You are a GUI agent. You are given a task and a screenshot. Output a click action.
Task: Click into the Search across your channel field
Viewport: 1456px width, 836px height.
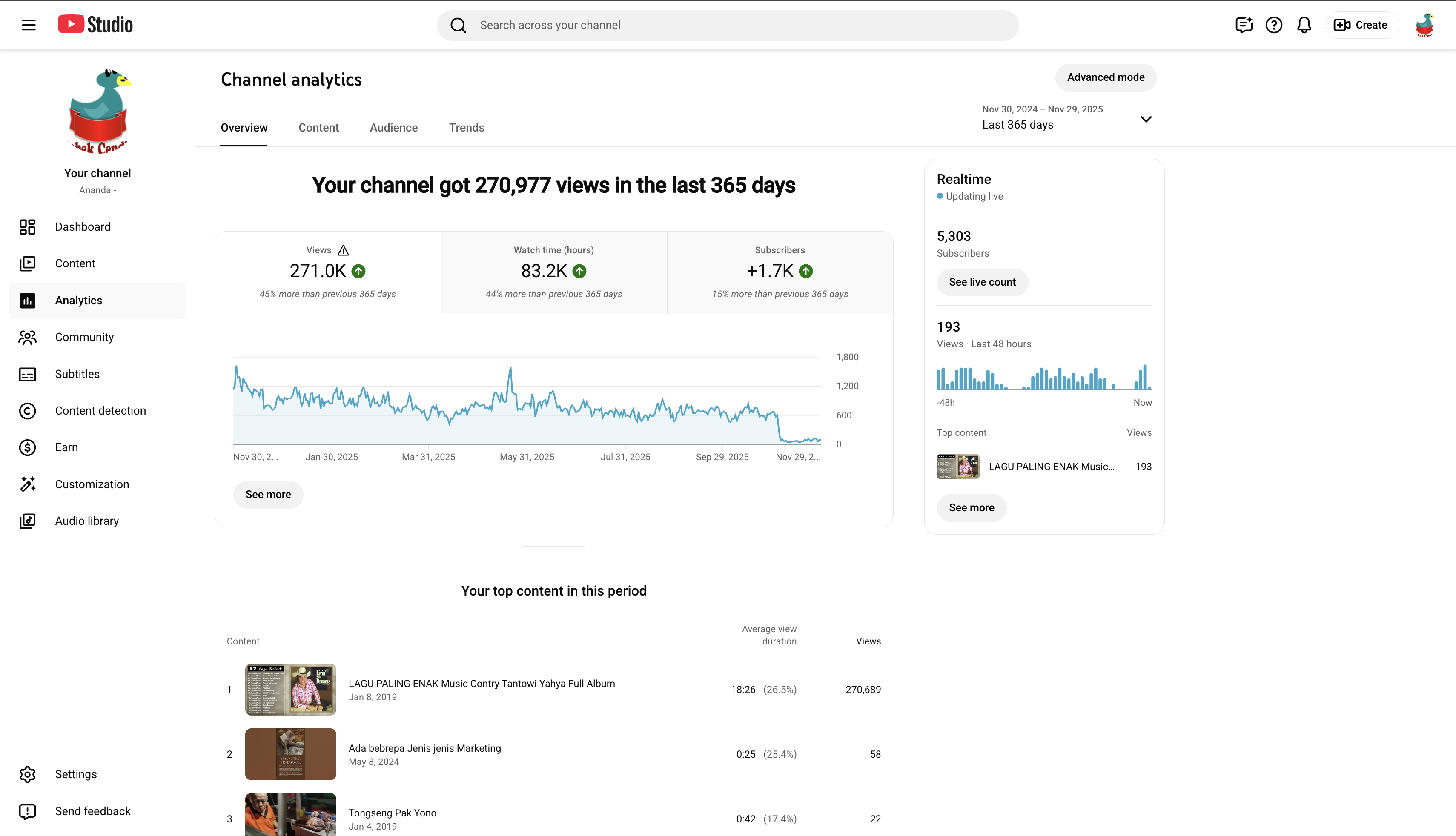pos(728,25)
